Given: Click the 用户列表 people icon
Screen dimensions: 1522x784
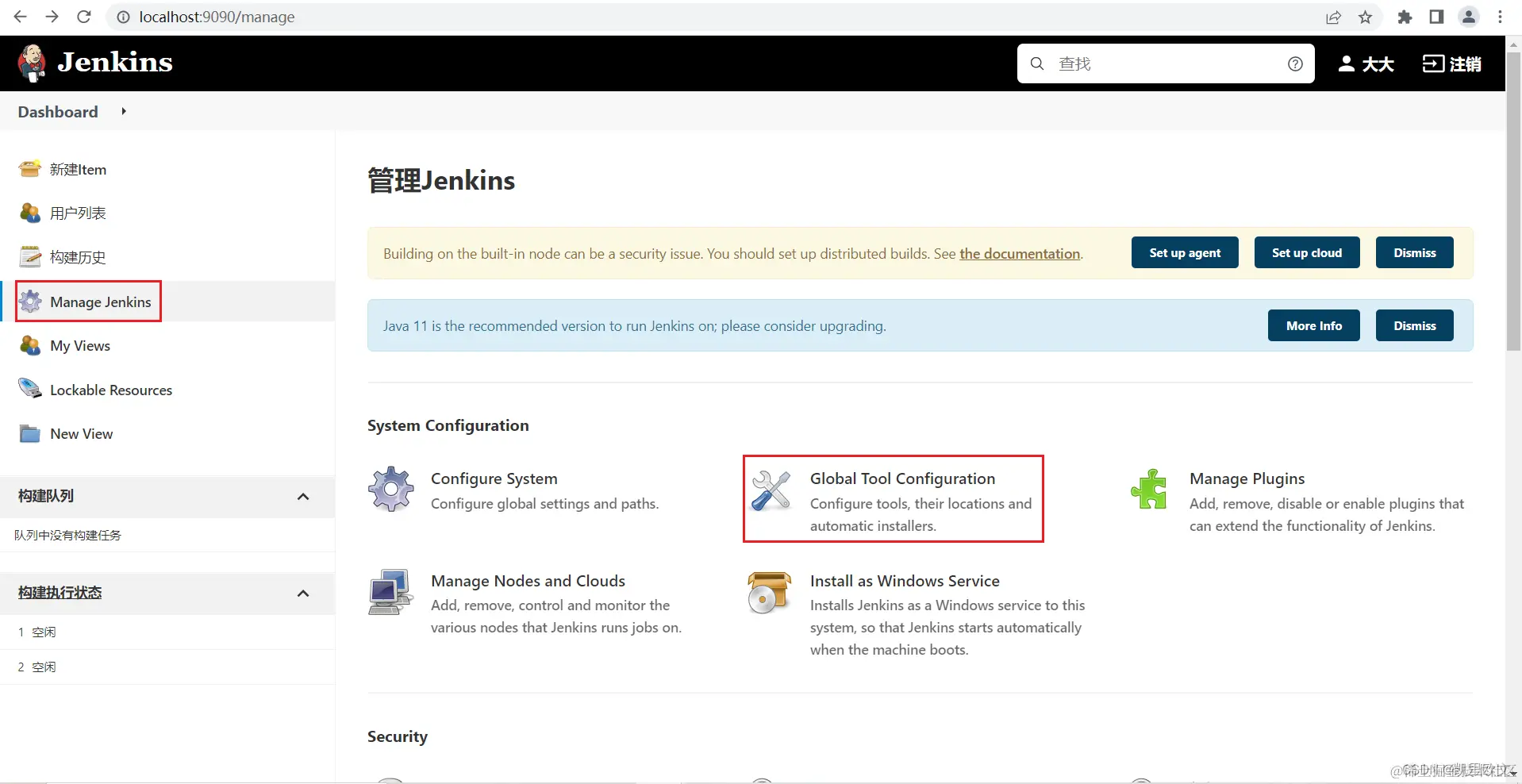Looking at the screenshot, I should 30,213.
